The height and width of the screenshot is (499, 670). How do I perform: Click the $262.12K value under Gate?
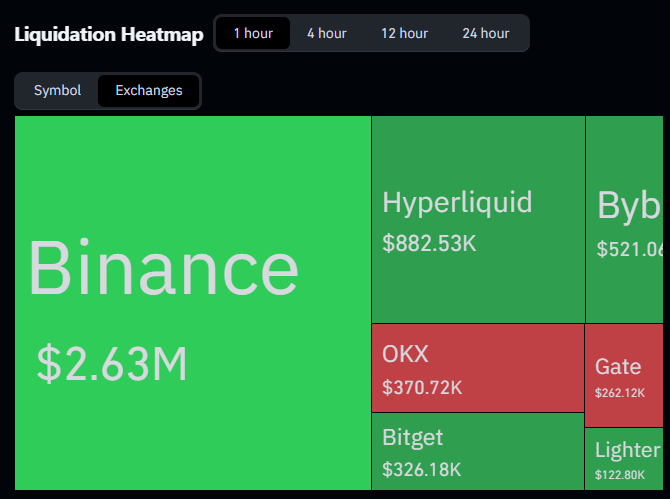[620, 393]
